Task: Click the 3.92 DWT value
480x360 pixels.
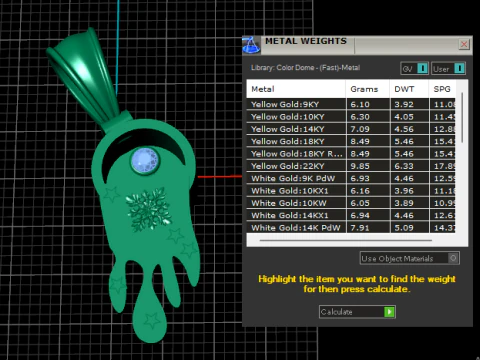Action: [x=404, y=104]
